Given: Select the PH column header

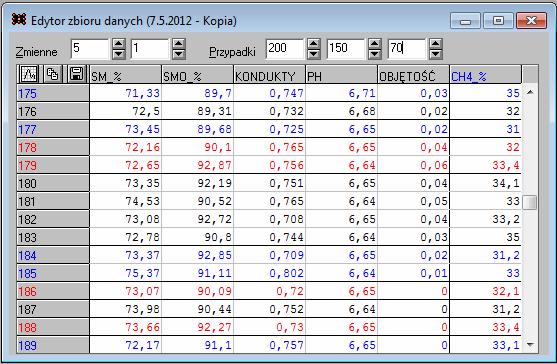Looking at the screenshot, I should point(341,75).
